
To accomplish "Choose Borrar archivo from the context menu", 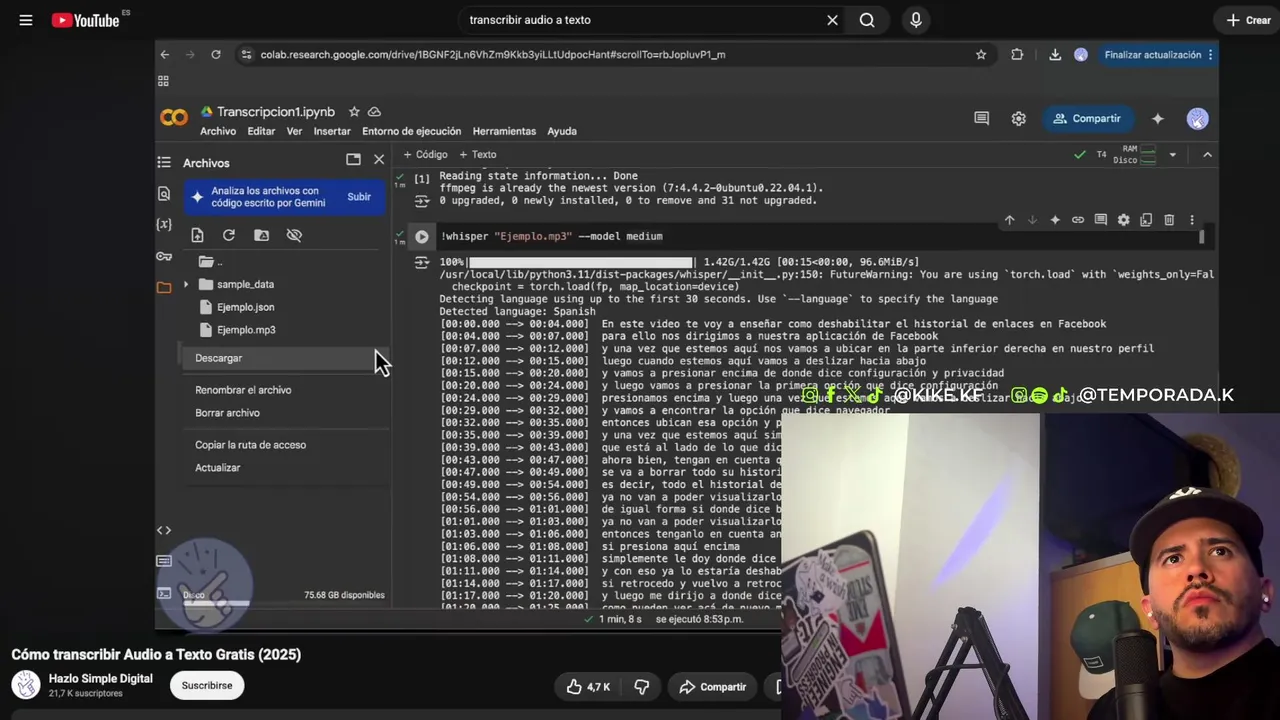I will (227, 413).
